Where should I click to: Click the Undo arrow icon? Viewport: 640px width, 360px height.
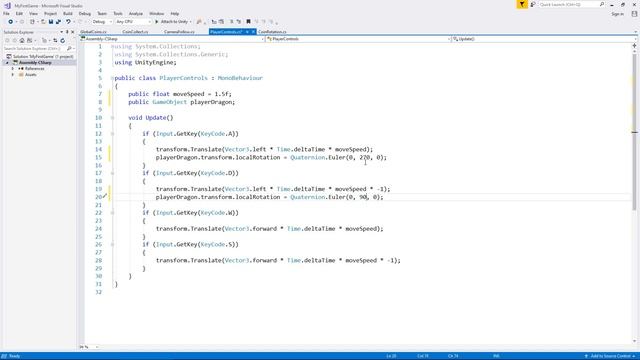(68, 22)
